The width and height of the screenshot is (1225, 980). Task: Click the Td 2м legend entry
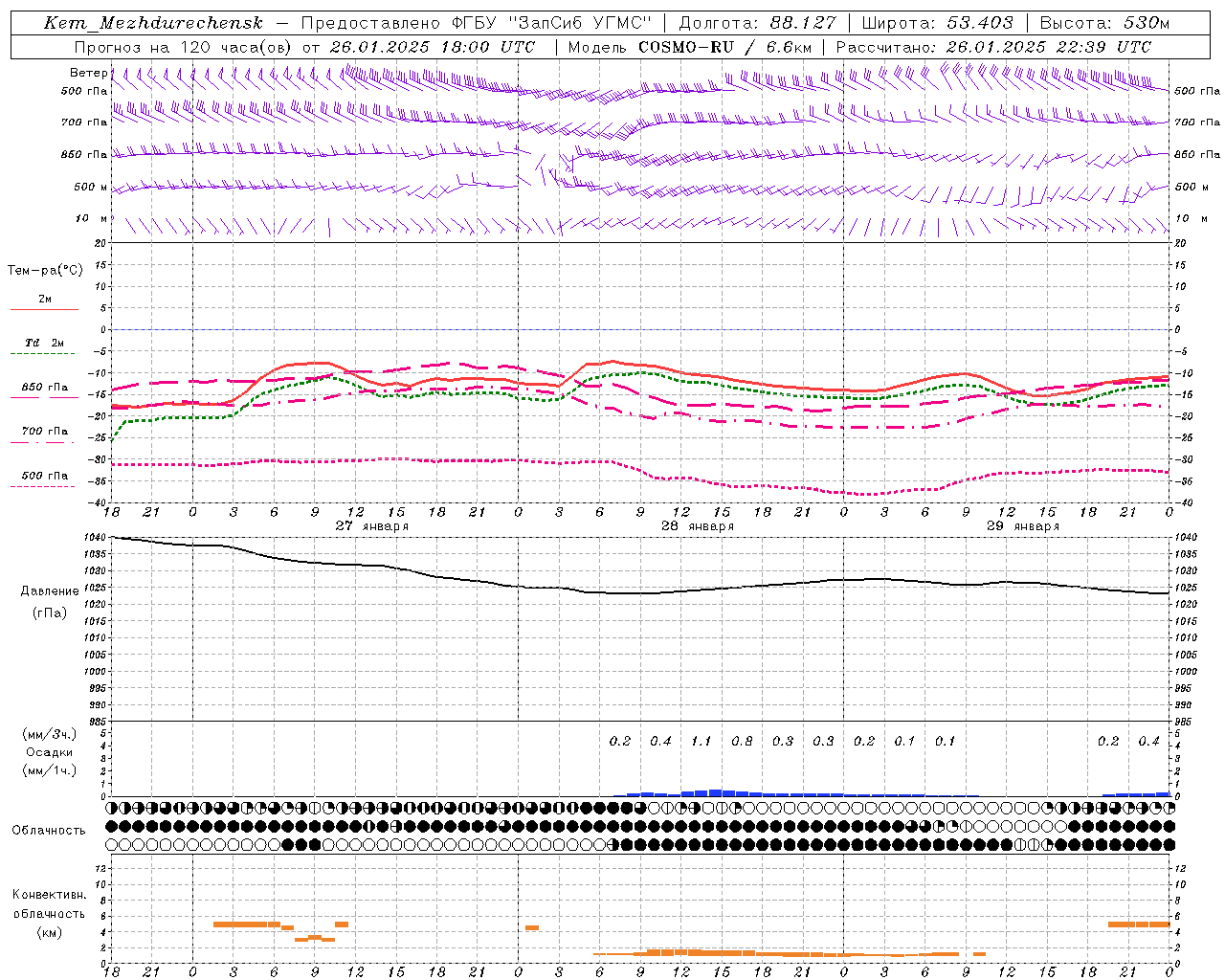pyautogui.click(x=45, y=343)
